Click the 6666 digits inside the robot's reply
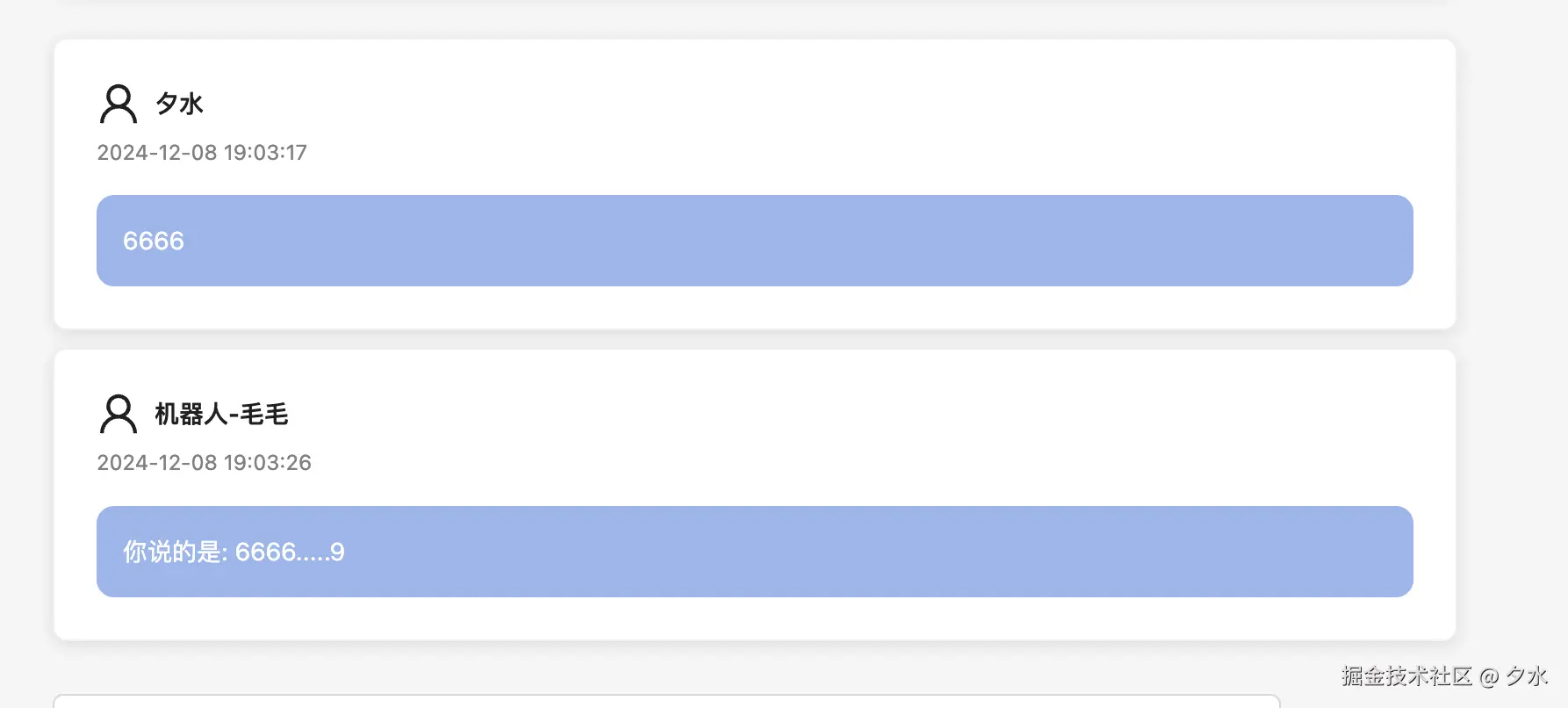 coord(265,552)
